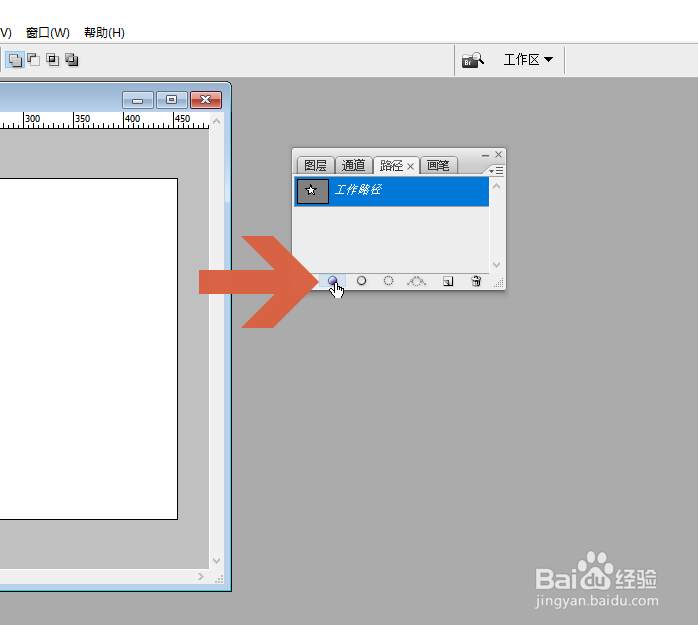Image resolution: width=698 pixels, height=625 pixels.
Task: Maximize the document window
Action: point(171,100)
